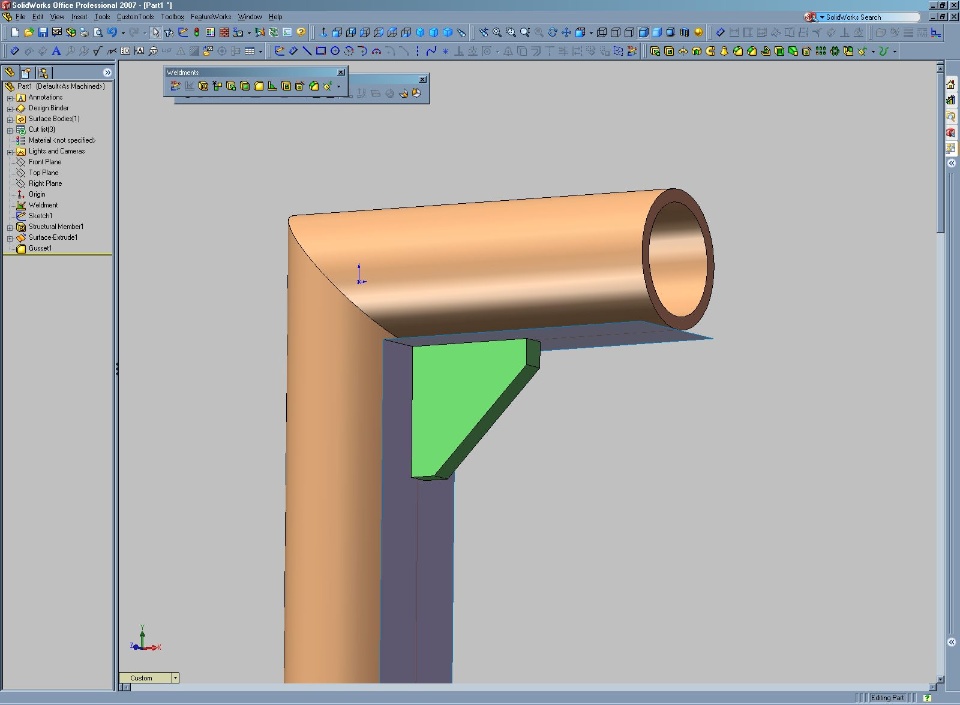This screenshot has height=705, width=960.
Task: Close the Weldments floating toolbar
Action: coord(341,72)
